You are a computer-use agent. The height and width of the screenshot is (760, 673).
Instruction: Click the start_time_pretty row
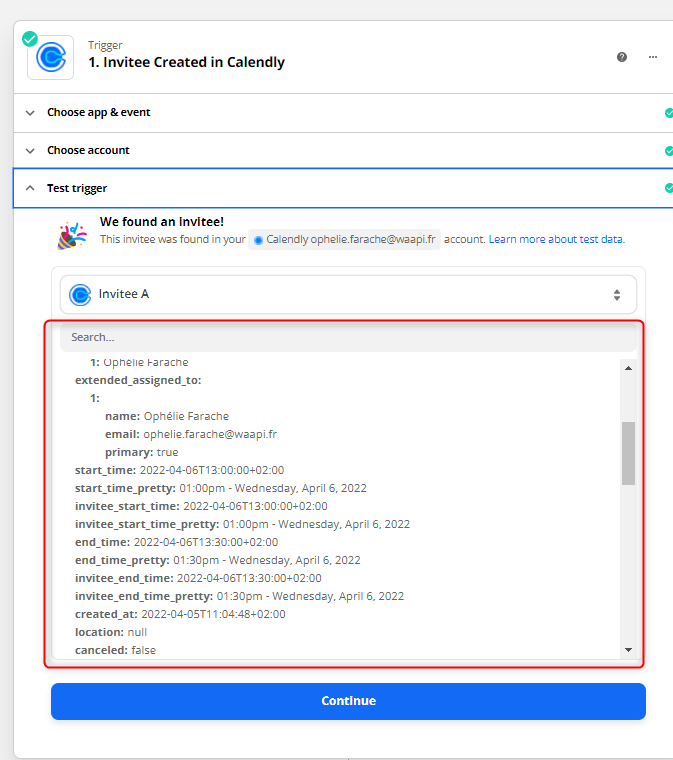tap(220, 488)
